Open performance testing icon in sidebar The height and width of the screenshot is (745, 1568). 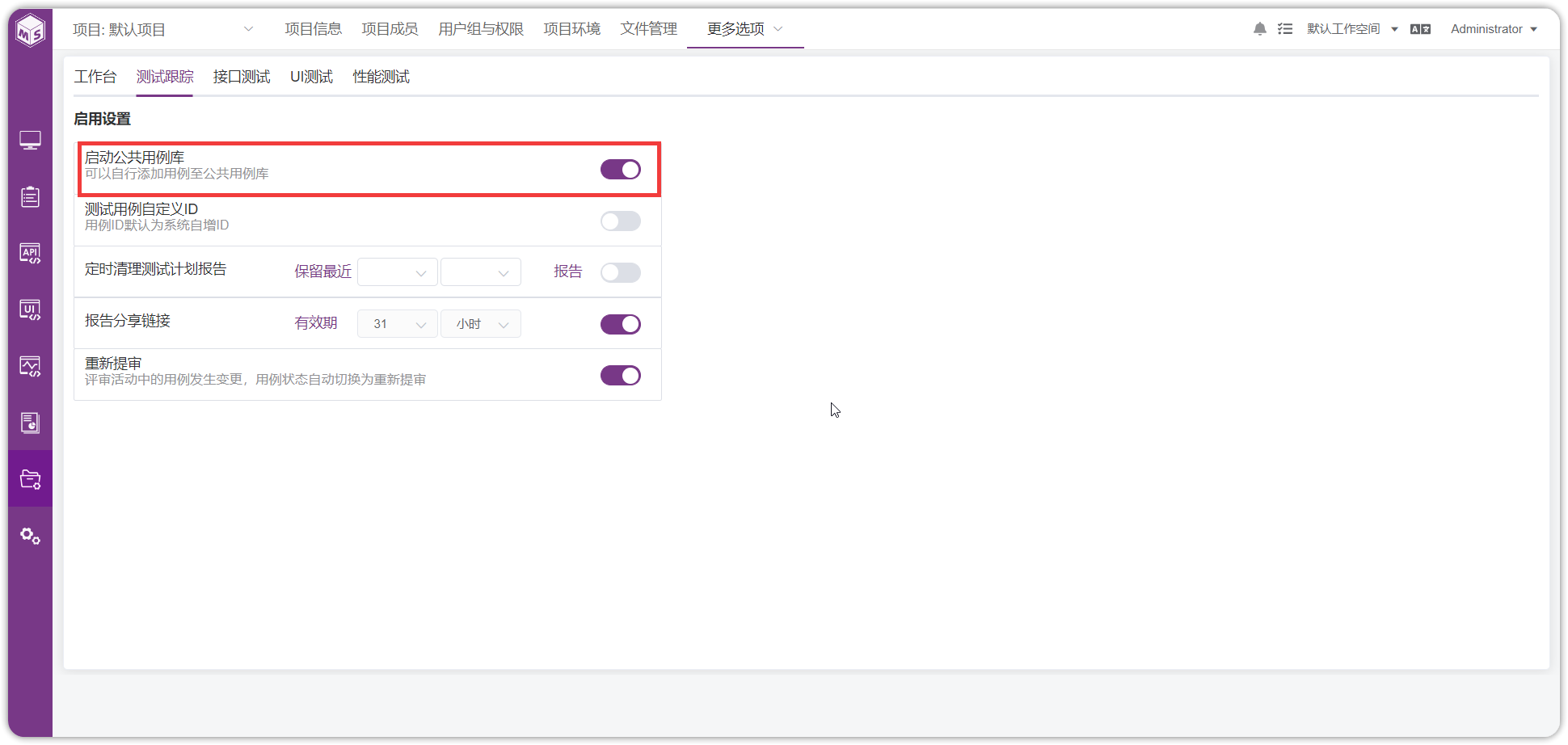pyautogui.click(x=31, y=367)
